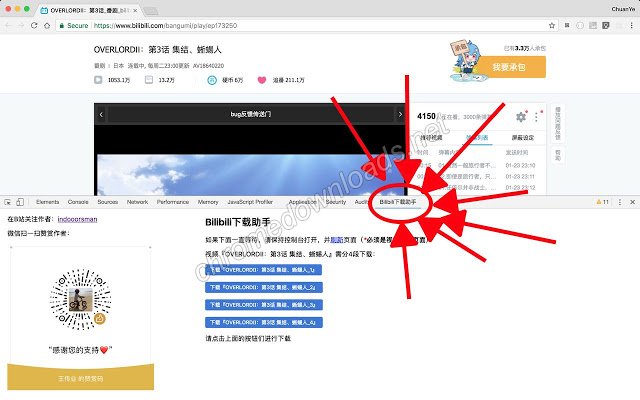This screenshot has width=640, height=400.
Task: Bookmark the page with the star icon
Action: tap(552, 25)
